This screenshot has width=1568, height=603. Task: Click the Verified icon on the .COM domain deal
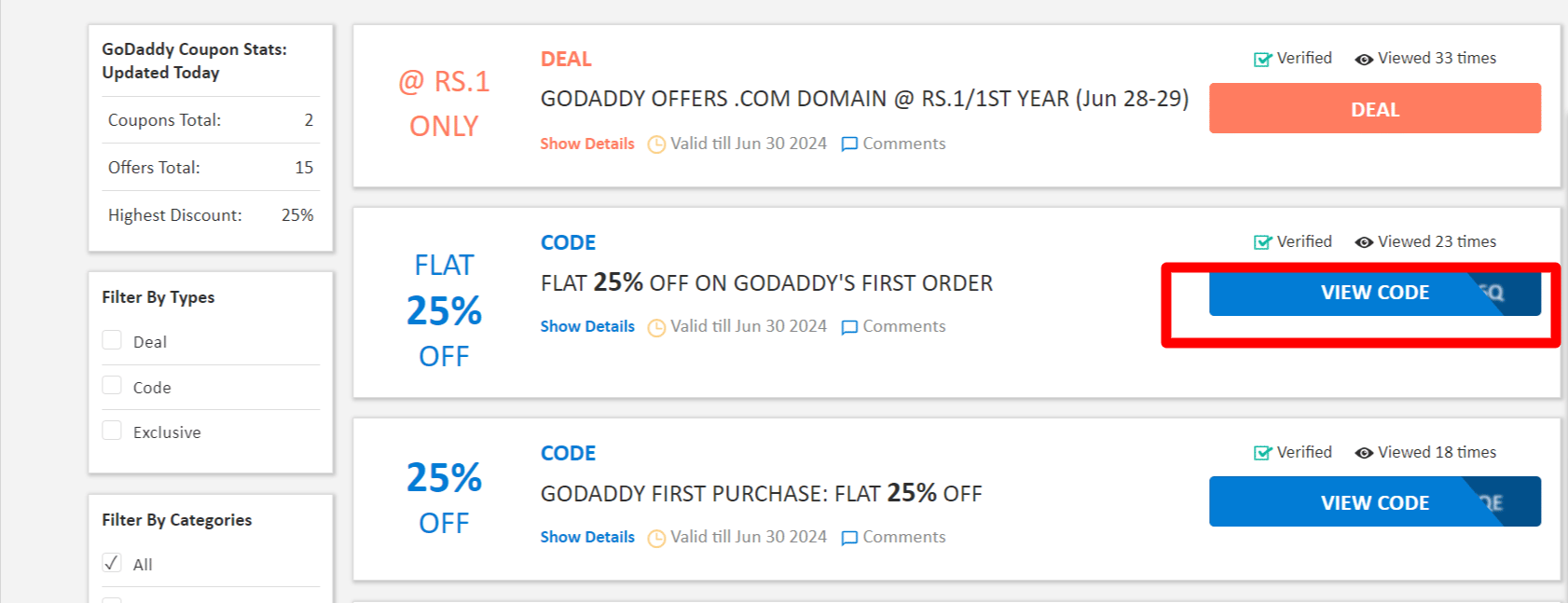tap(1260, 58)
